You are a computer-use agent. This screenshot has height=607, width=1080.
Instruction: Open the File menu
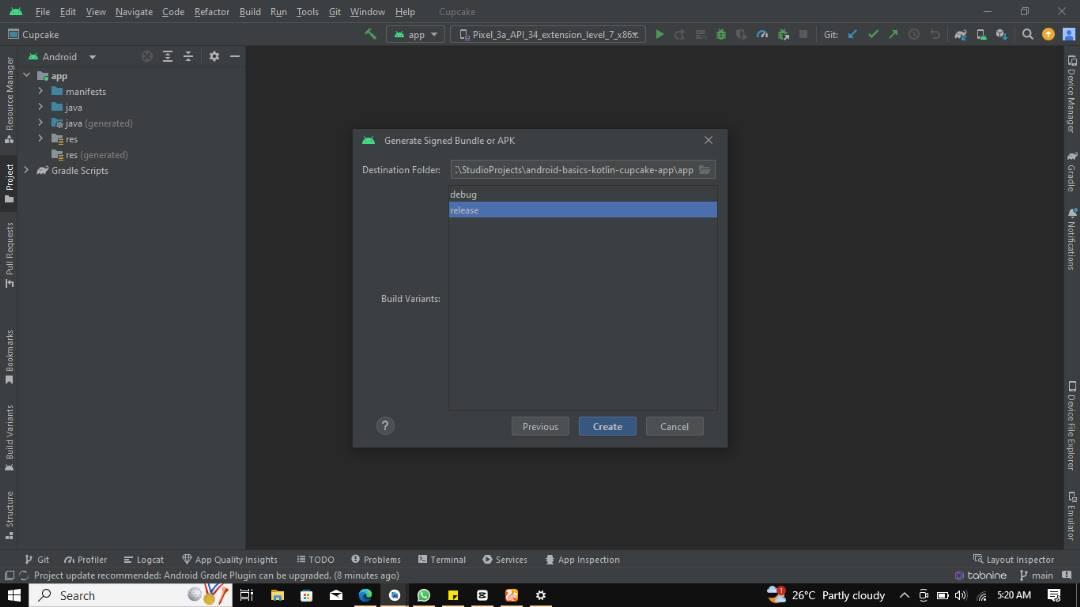click(42, 12)
